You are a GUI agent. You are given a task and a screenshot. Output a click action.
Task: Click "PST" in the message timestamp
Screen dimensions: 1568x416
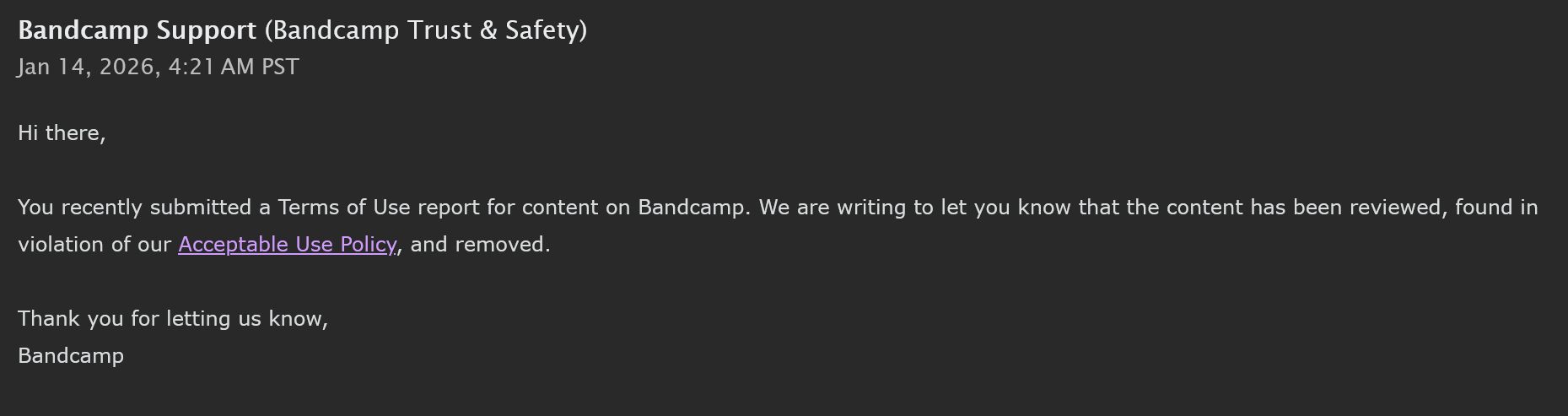pos(280,68)
